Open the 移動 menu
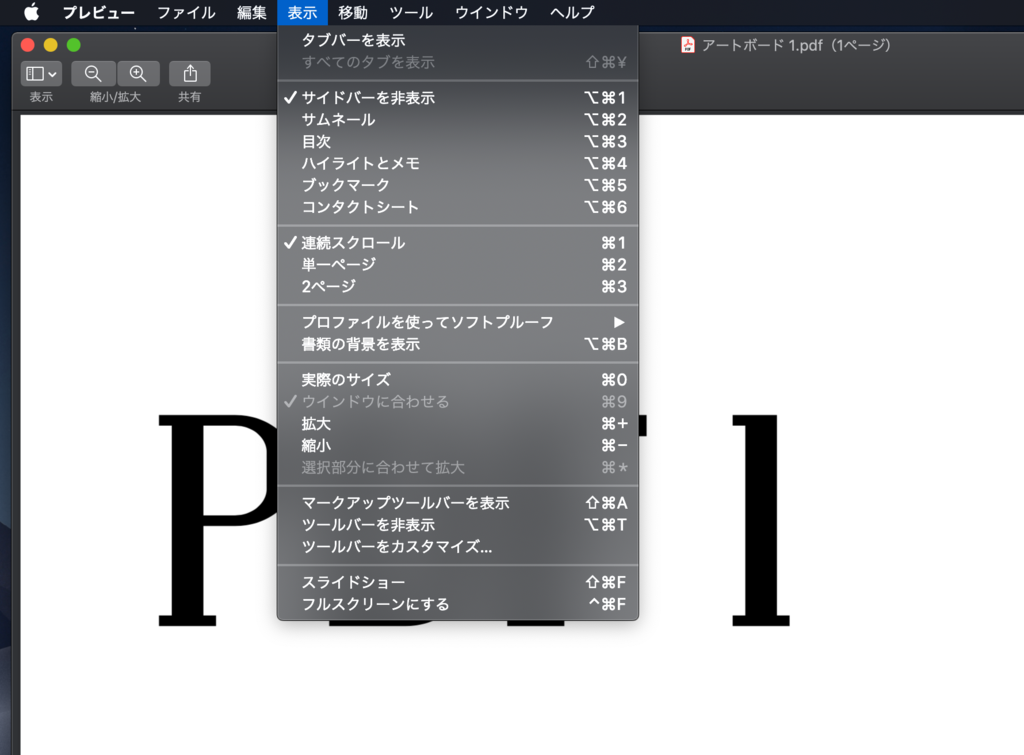 tap(353, 12)
